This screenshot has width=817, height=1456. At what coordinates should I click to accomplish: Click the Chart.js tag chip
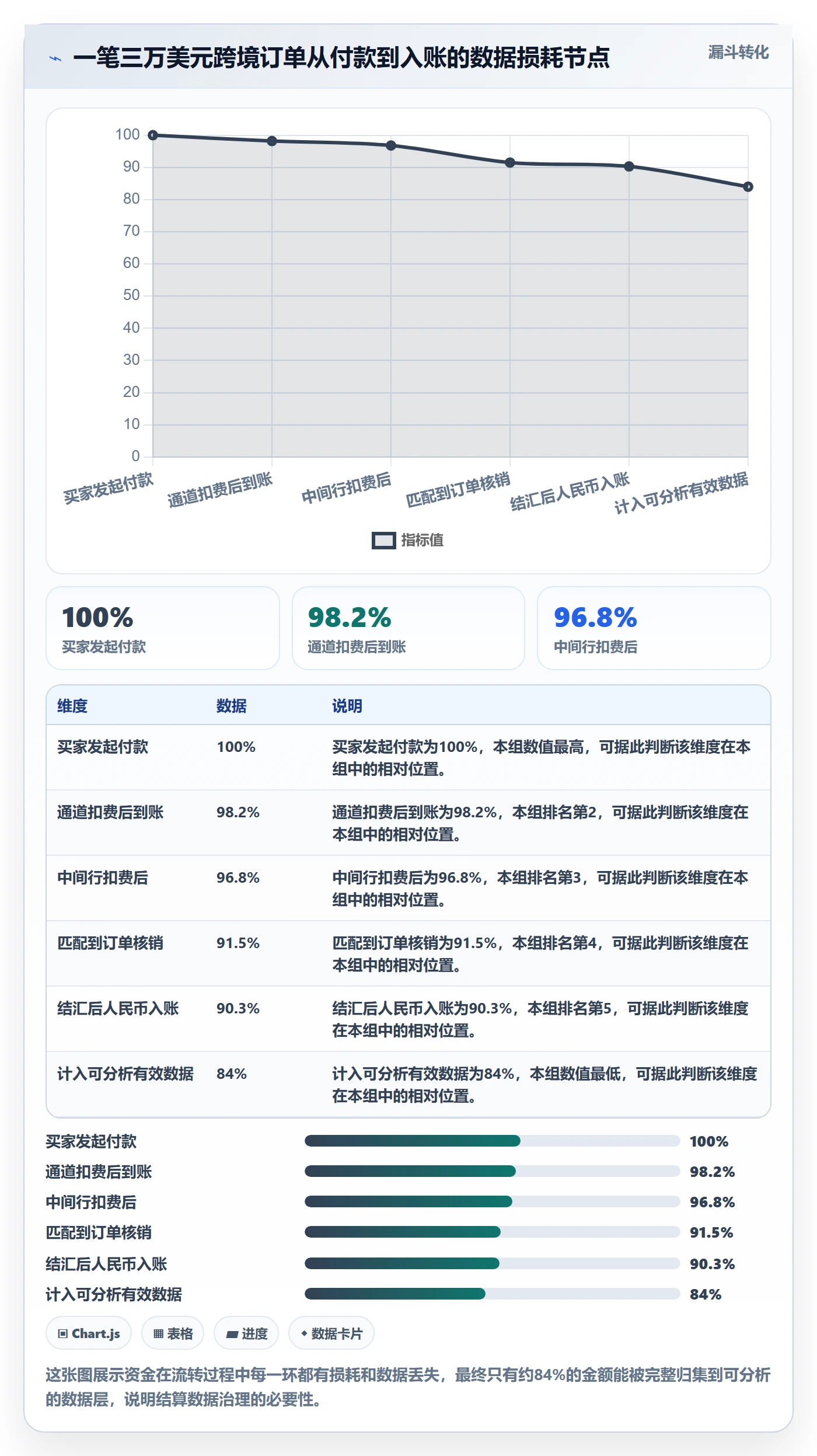(x=89, y=1333)
